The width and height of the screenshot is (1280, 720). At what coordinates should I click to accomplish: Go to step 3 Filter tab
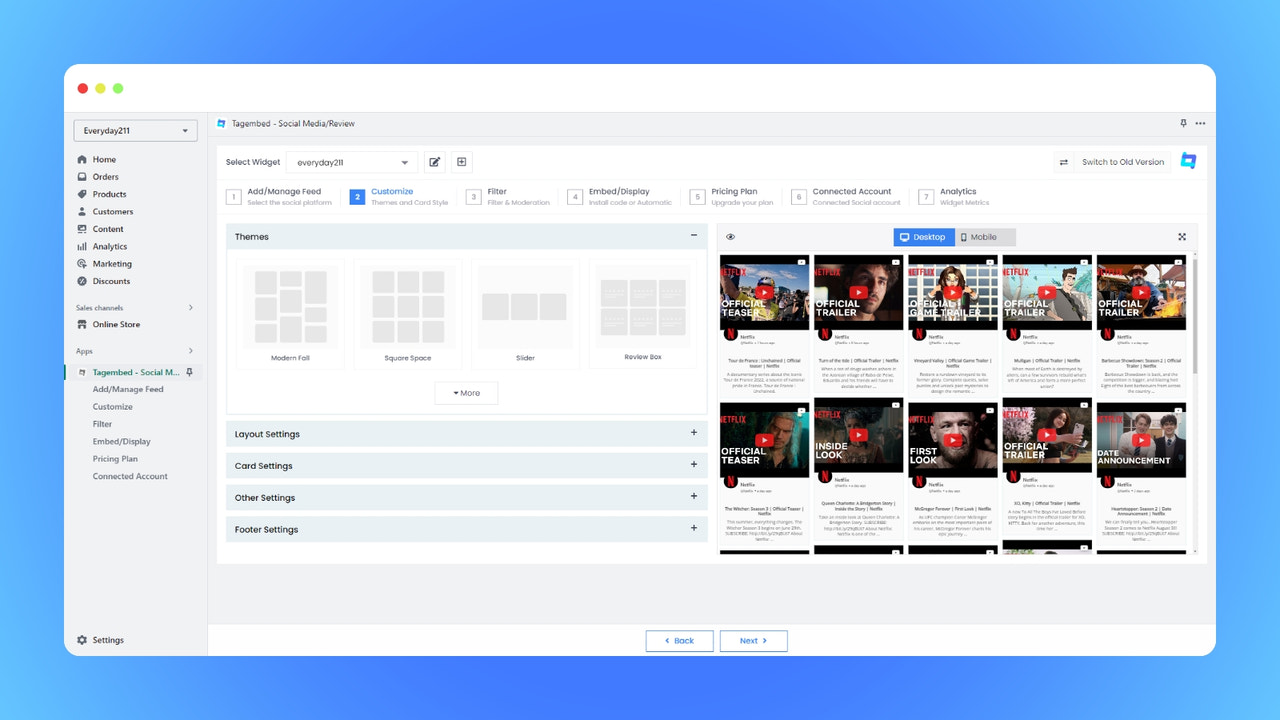pyautogui.click(x=509, y=196)
